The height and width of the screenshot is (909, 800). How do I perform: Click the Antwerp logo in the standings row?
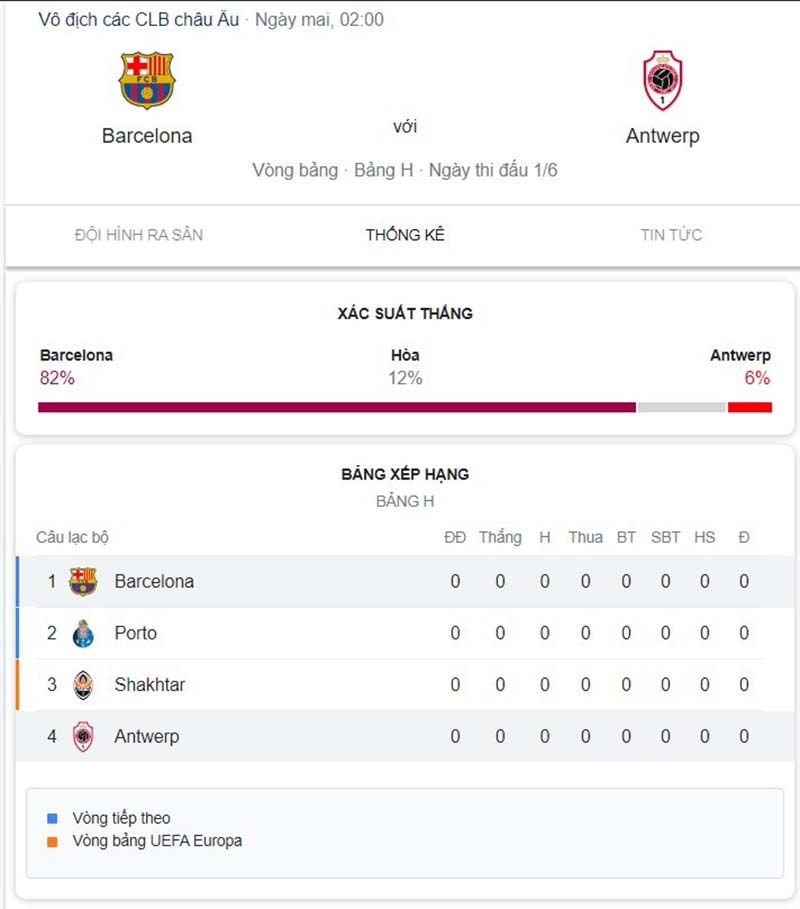[x=82, y=737]
